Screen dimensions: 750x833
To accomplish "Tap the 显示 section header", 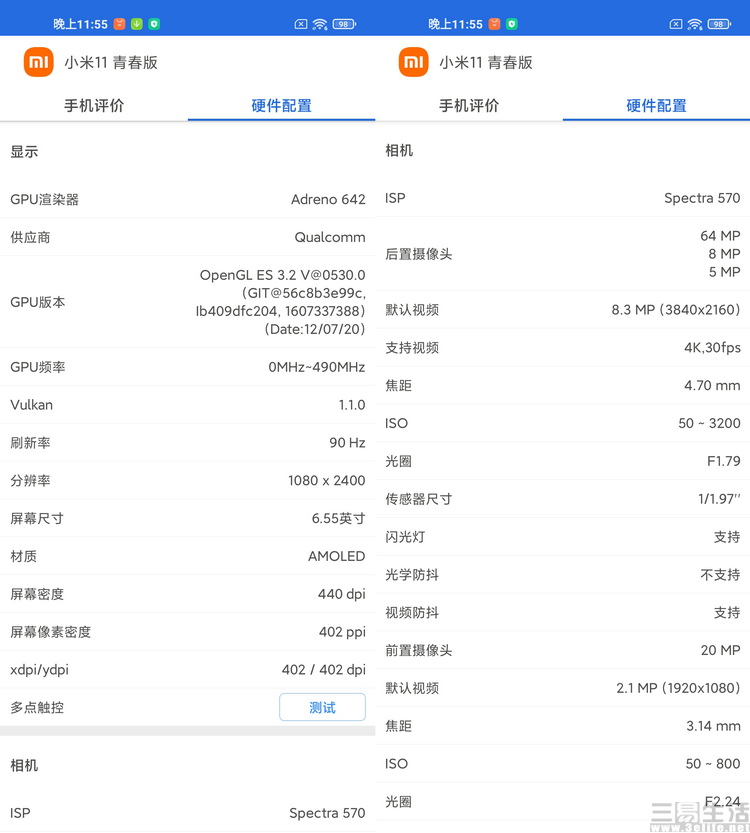I will 24,151.
